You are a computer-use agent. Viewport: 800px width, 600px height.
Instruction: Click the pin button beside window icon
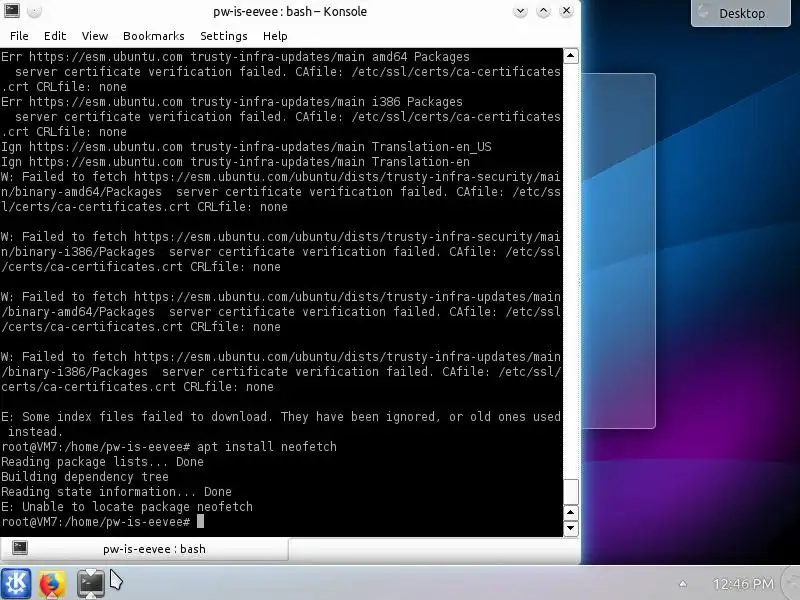[34, 11]
